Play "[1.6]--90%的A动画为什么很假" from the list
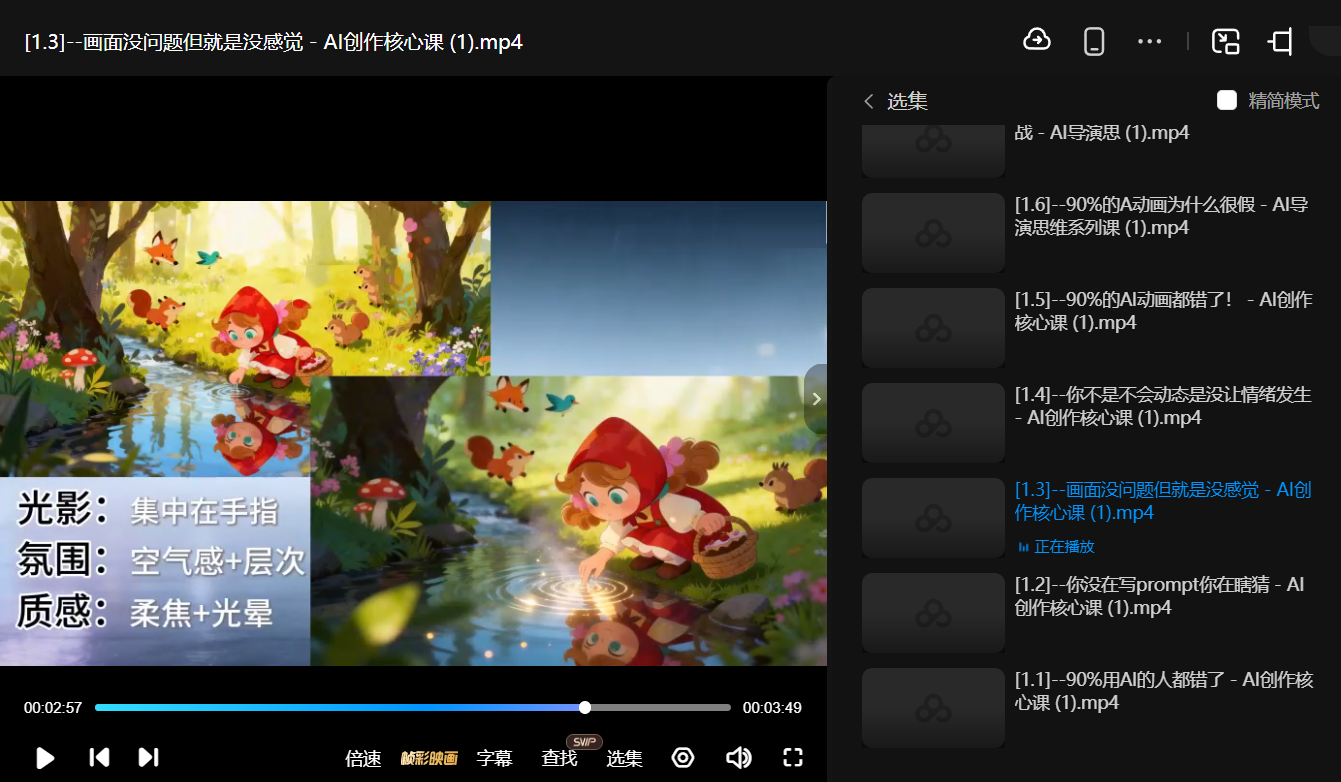Screen dimensions: 1341x782 [x=1162, y=216]
